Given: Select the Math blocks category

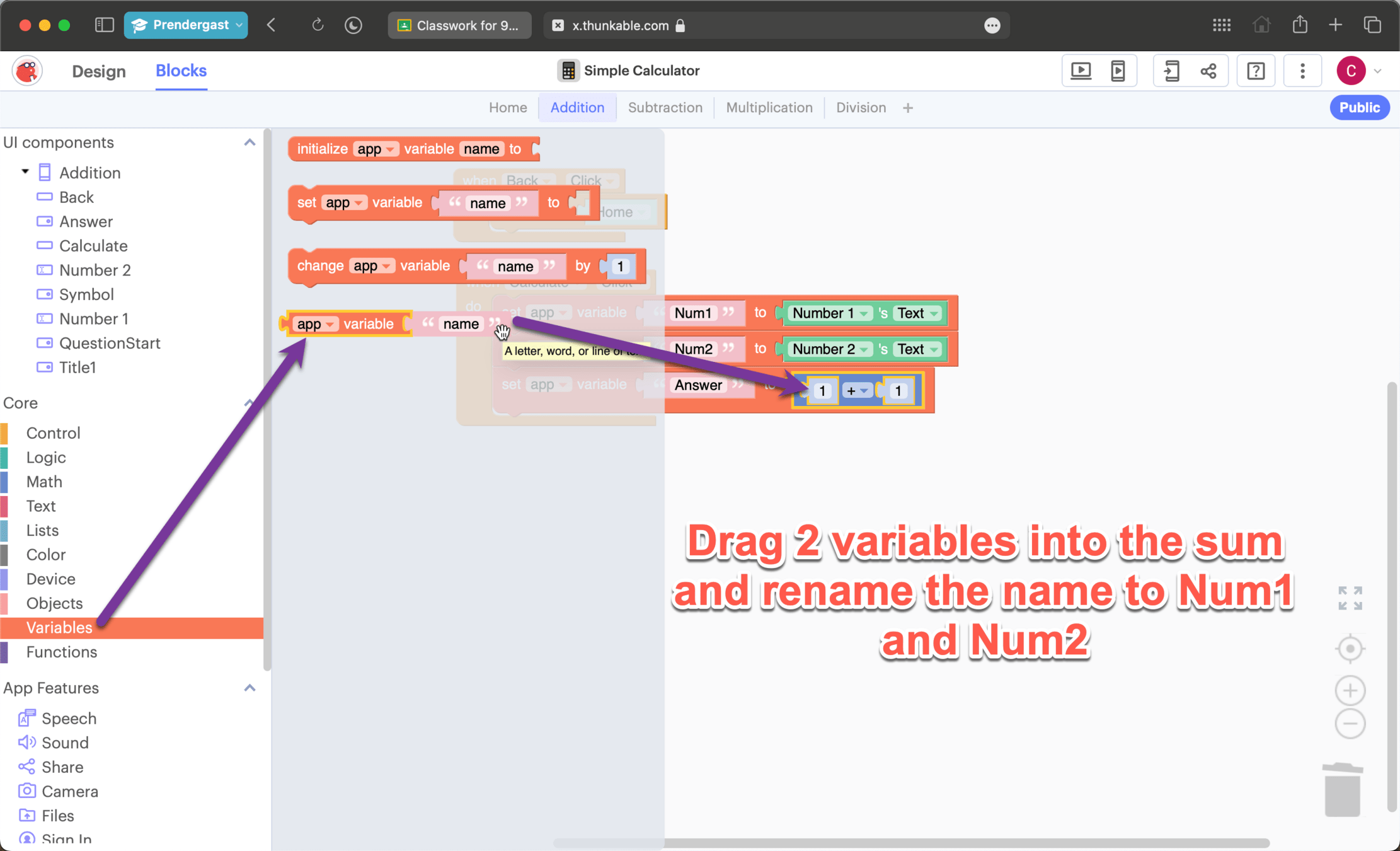Looking at the screenshot, I should coord(44,482).
